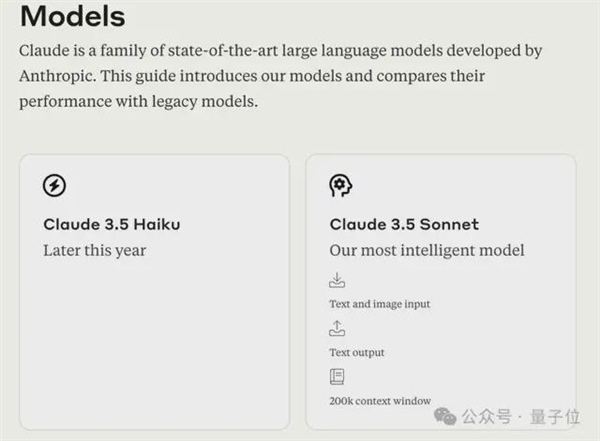This screenshot has height=441, width=600.
Task: Open the Claude 3.5 Sonnet card title
Action: click(403, 224)
